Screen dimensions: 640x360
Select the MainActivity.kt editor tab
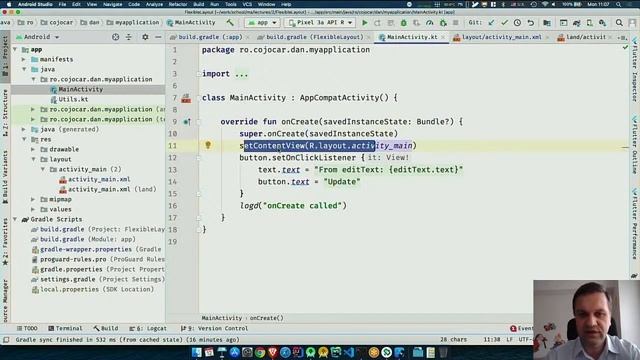(410, 37)
